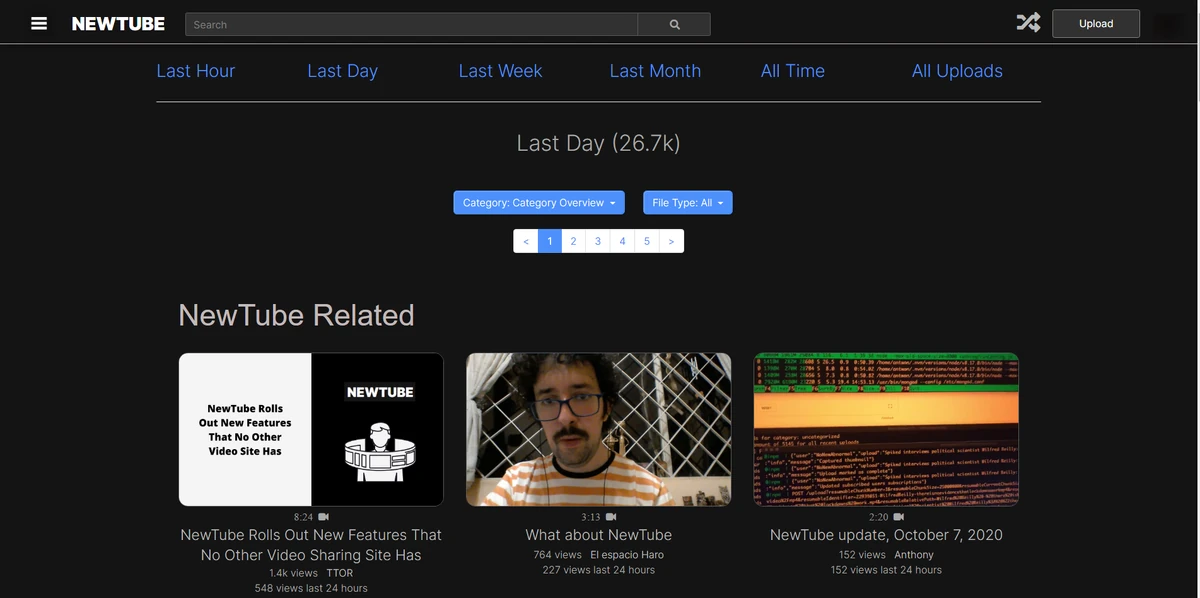Click the Upload button

(1095, 23)
